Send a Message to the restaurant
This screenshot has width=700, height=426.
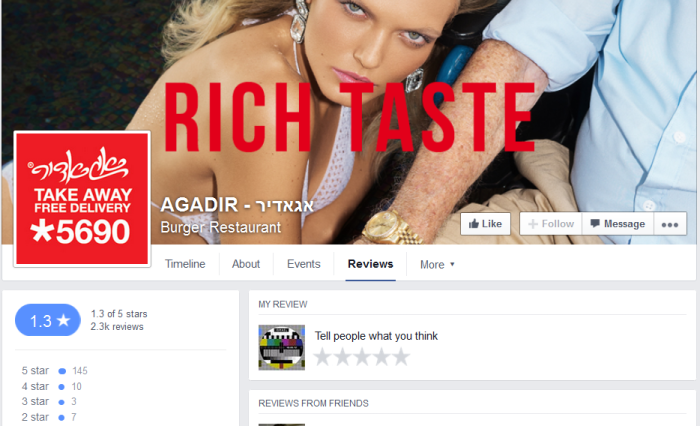pyautogui.click(x=618, y=224)
